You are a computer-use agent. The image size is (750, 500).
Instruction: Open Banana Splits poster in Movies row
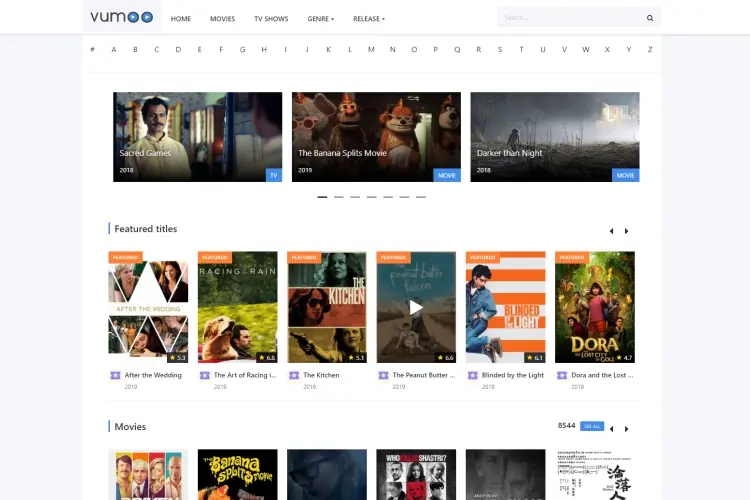tap(238, 475)
